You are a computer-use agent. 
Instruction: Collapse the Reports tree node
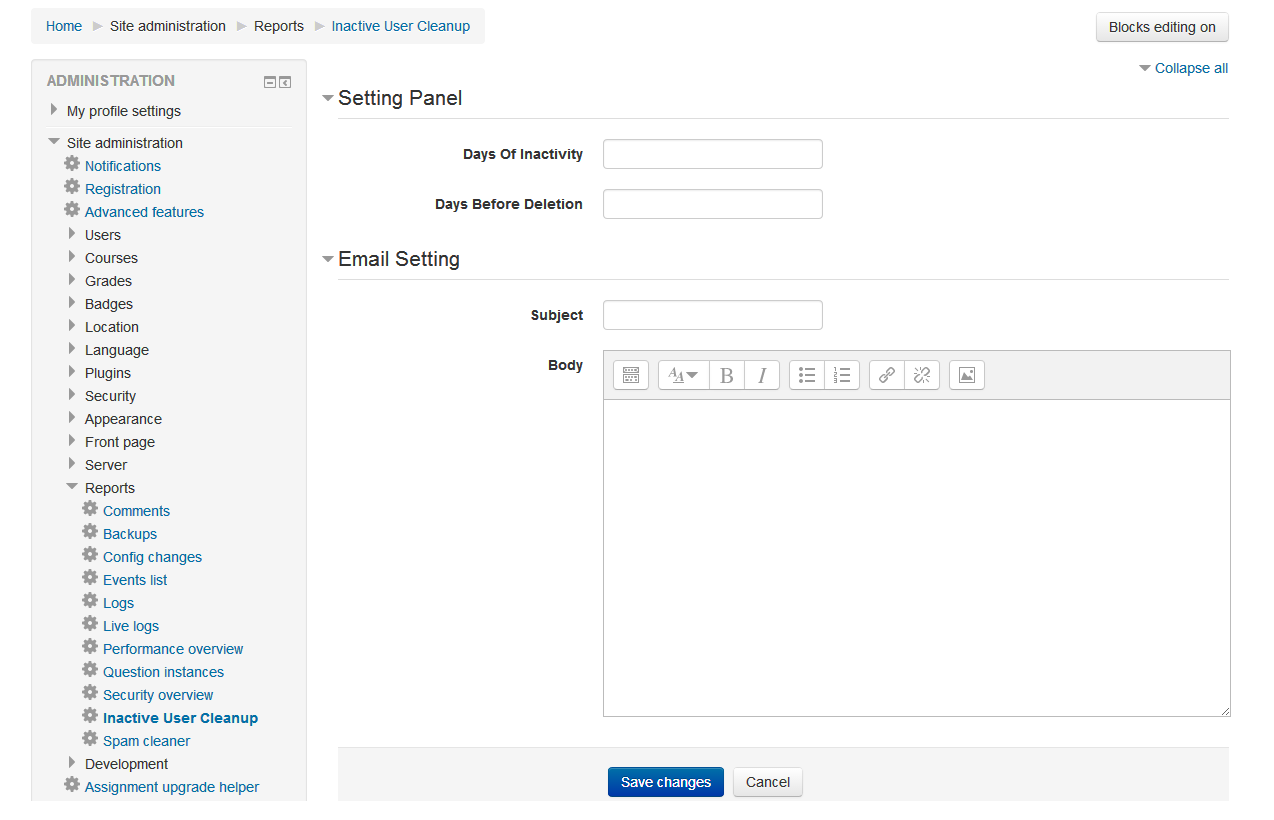pos(72,487)
